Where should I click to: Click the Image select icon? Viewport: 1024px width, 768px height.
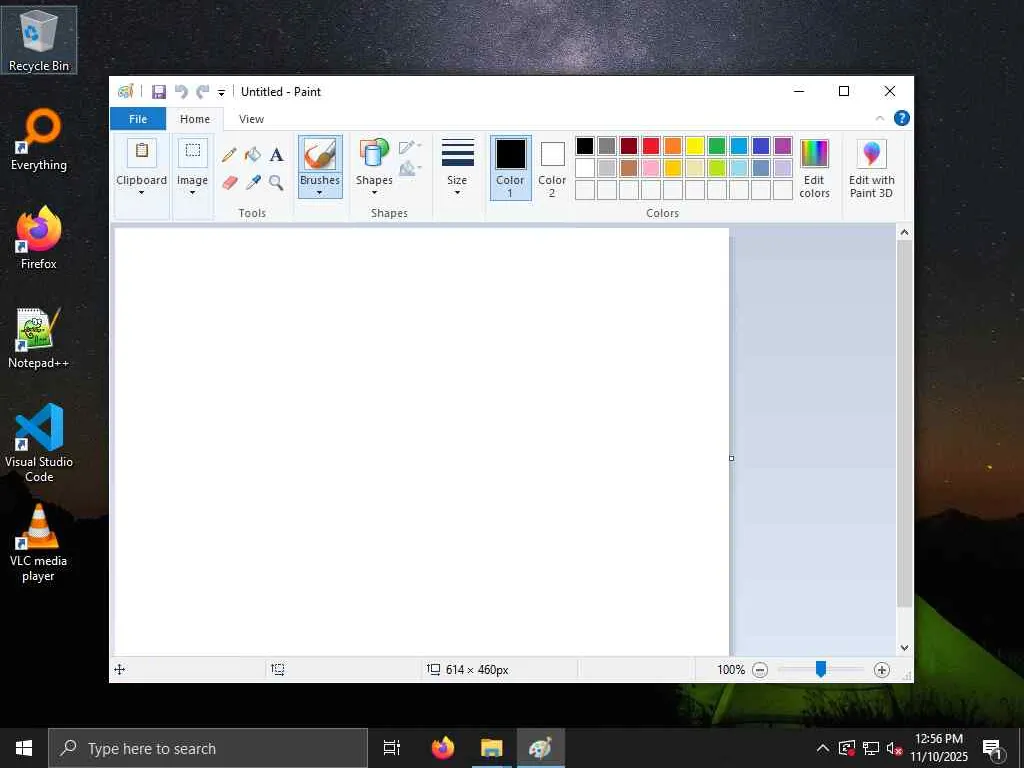pos(193,152)
